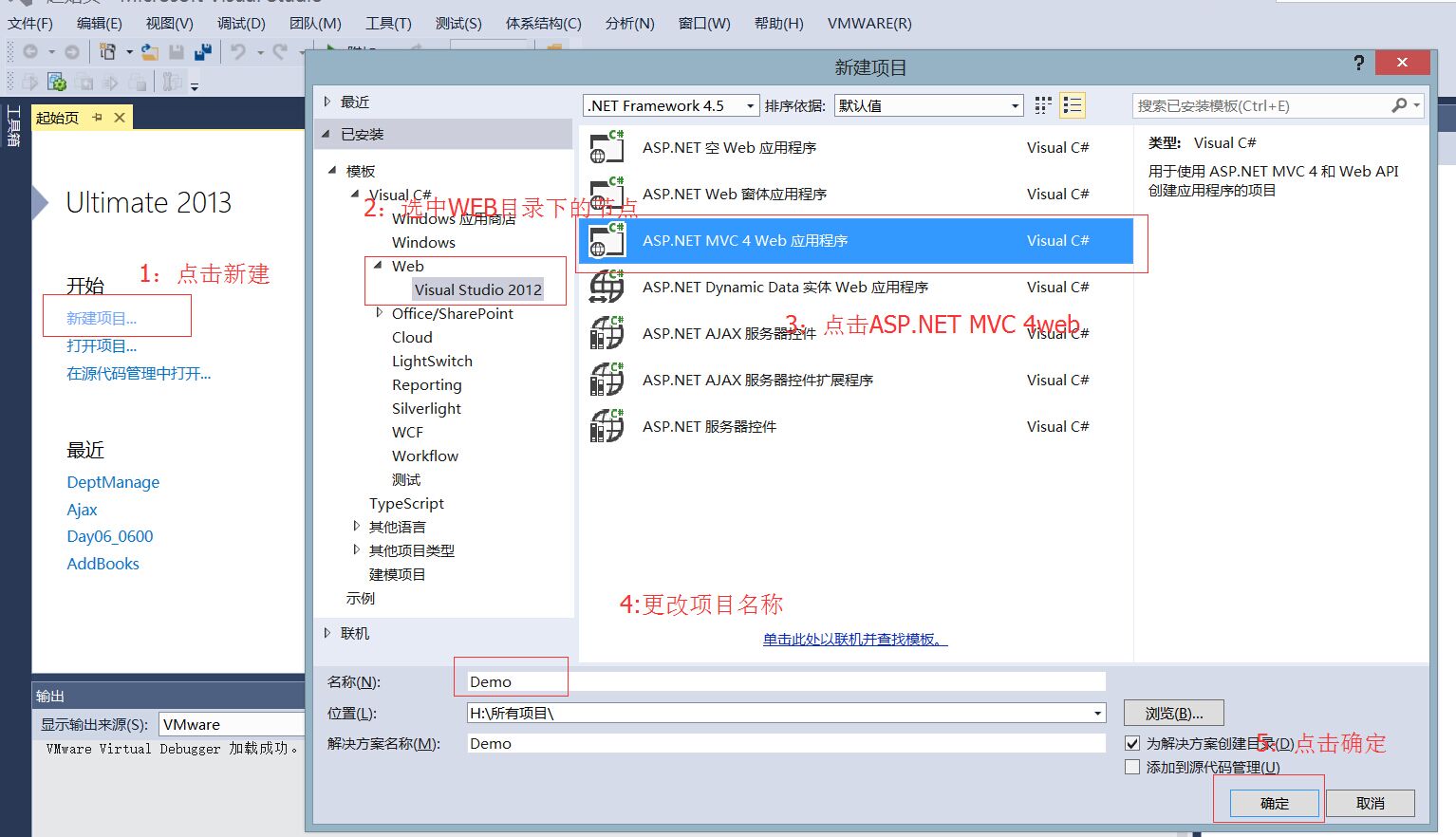
Task: Open the View menu
Action: click(169, 24)
